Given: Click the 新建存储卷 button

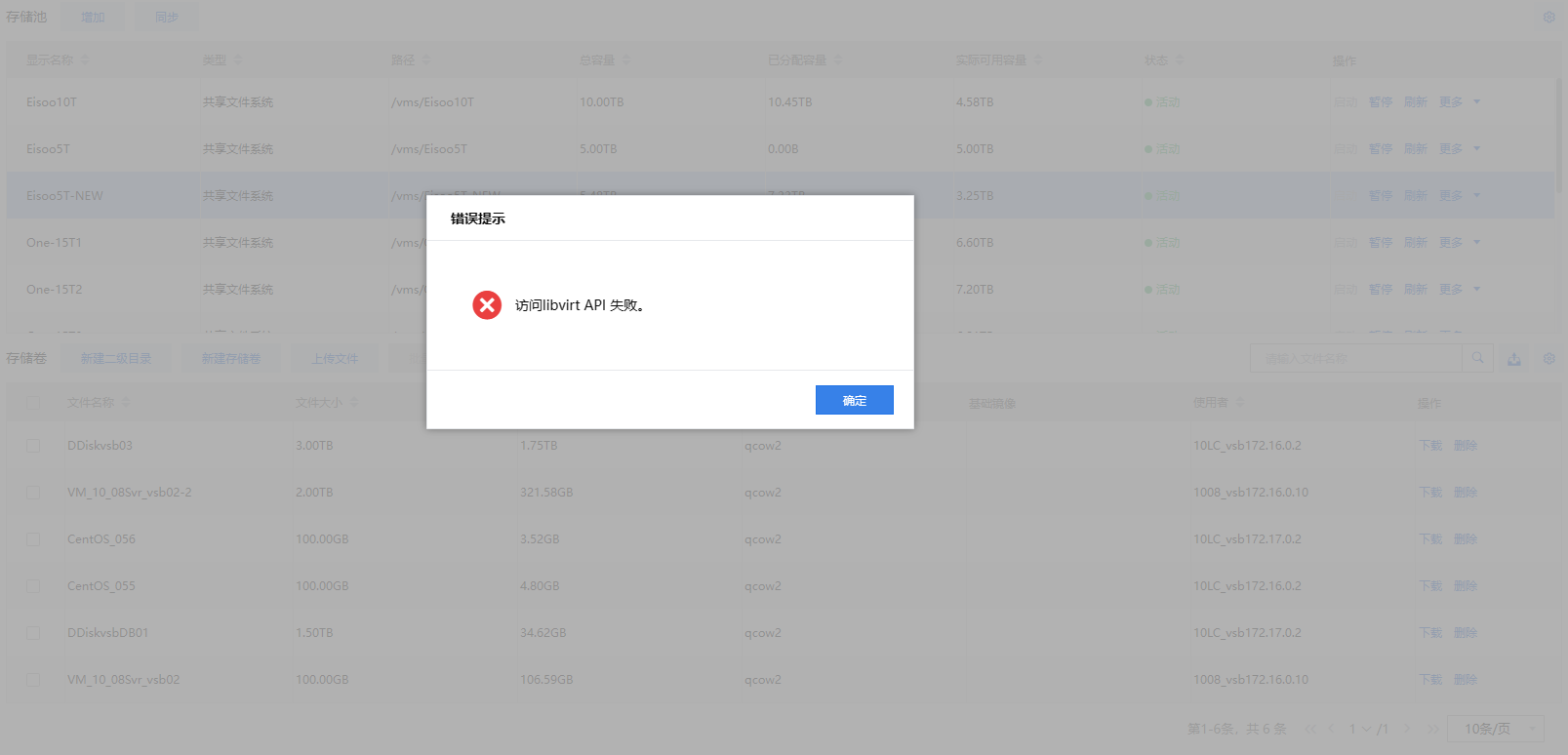Looking at the screenshot, I should point(231,359).
